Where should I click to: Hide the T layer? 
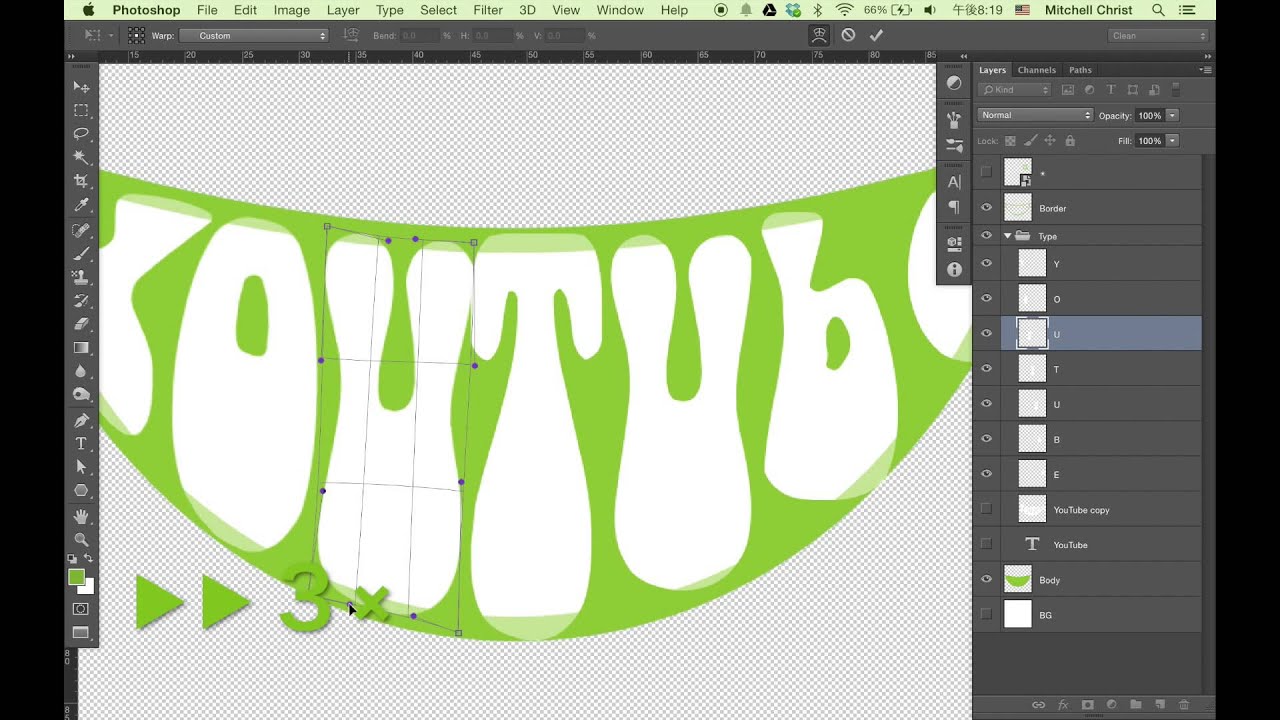point(986,369)
